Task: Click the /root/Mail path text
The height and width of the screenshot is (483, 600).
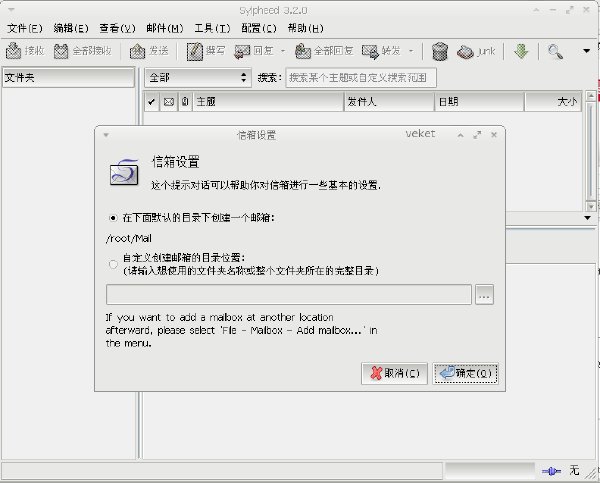Action: click(129, 238)
